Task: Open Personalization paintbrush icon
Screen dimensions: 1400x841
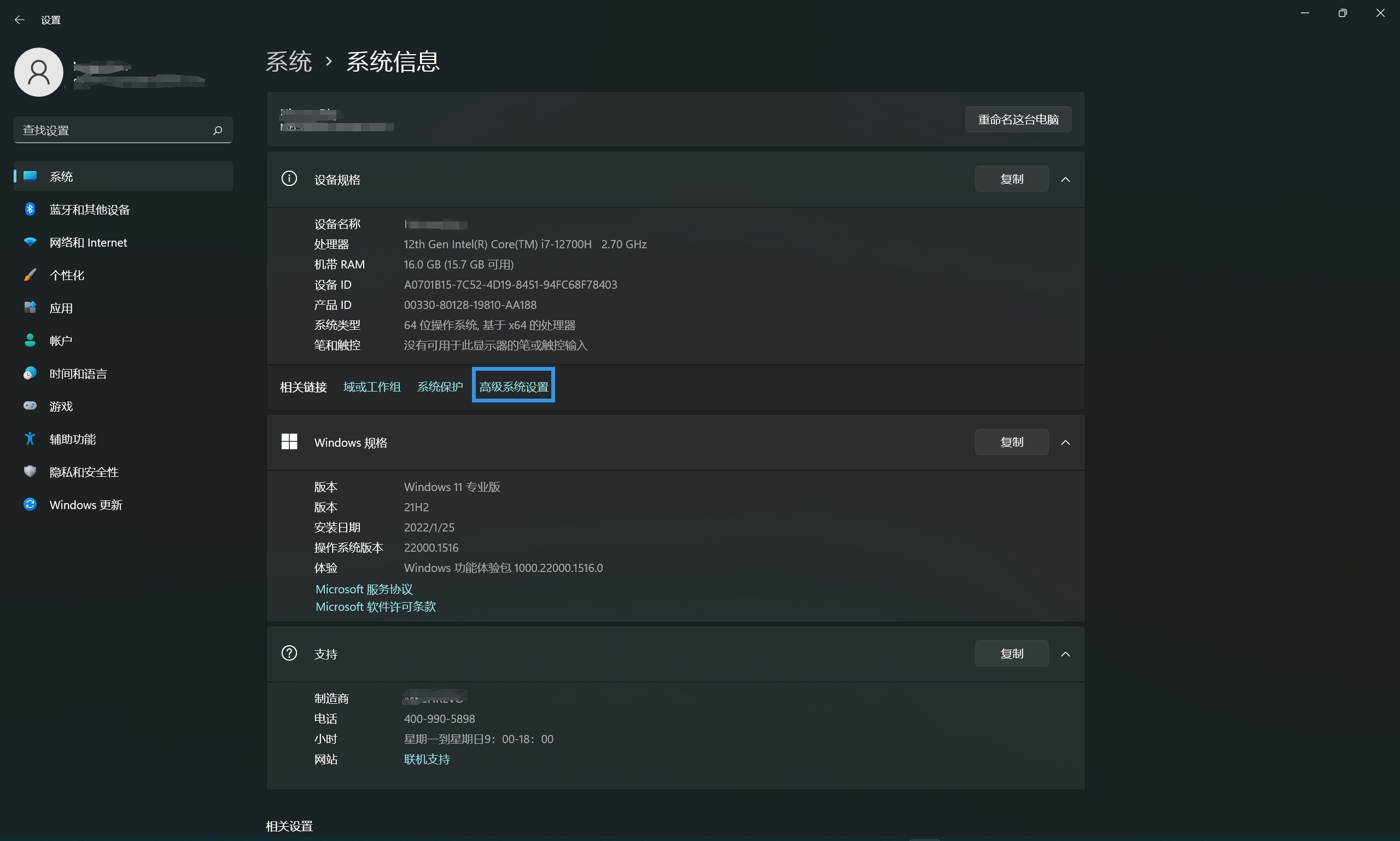Action: (x=30, y=276)
